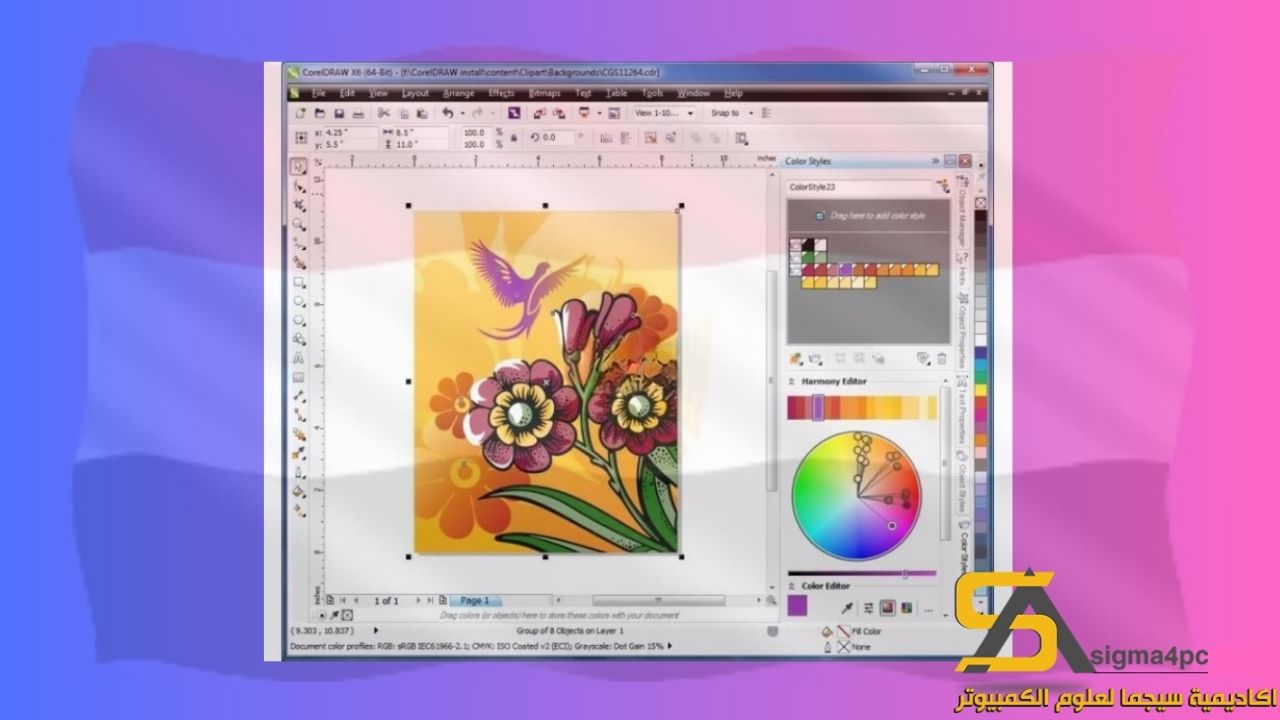This screenshot has width=1280, height=720.
Task: Click the Undo arrow icon
Action: (447, 113)
